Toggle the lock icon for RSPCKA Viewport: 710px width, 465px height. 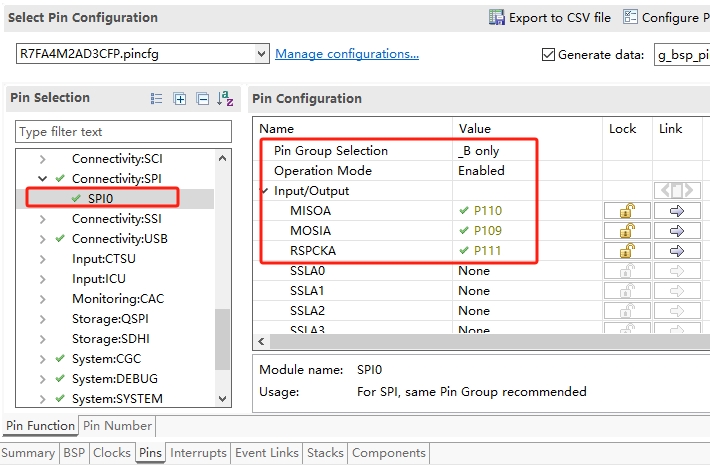627,251
